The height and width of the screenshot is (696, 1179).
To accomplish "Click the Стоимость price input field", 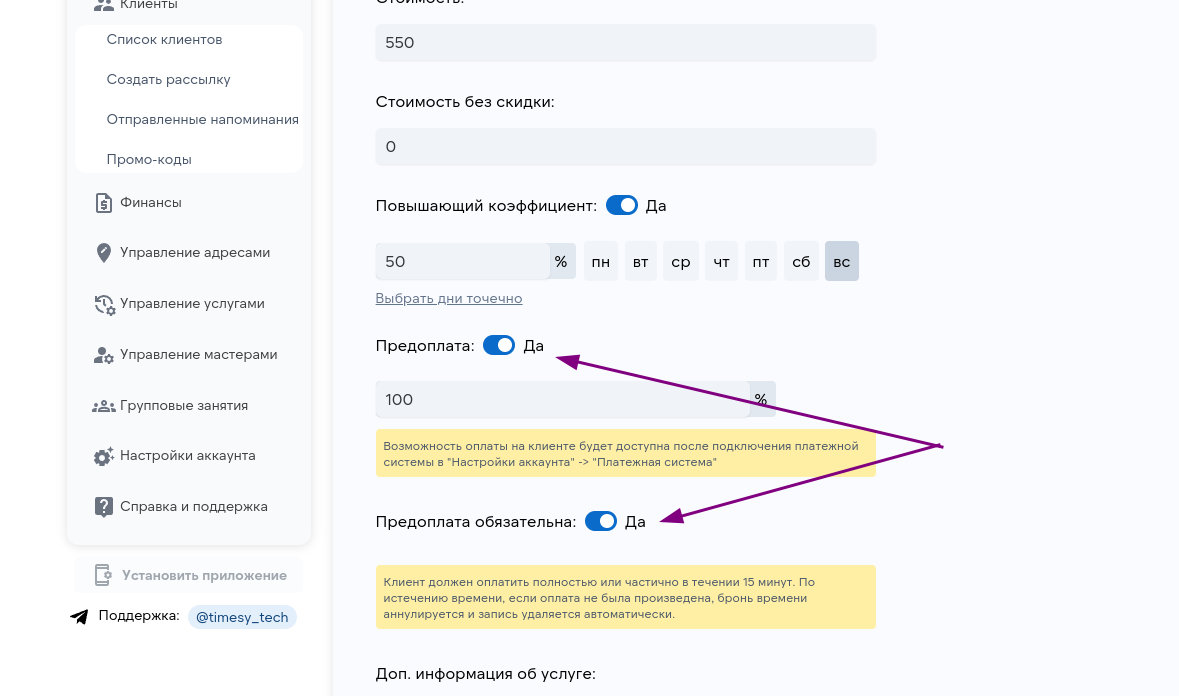I will click(x=625, y=42).
